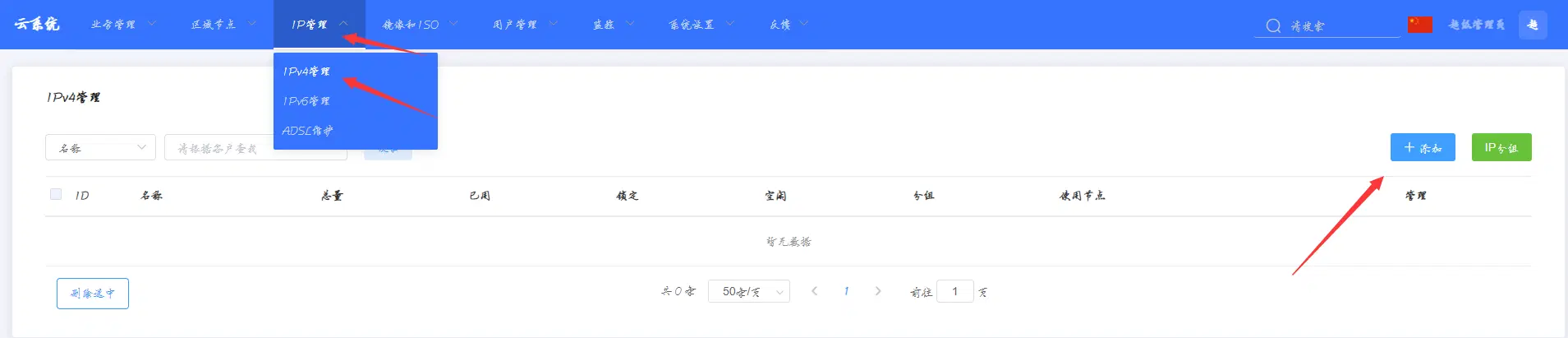Select ADSL entry in IP管理 menu
Viewport: 1568px width, 338px height.
(307, 131)
